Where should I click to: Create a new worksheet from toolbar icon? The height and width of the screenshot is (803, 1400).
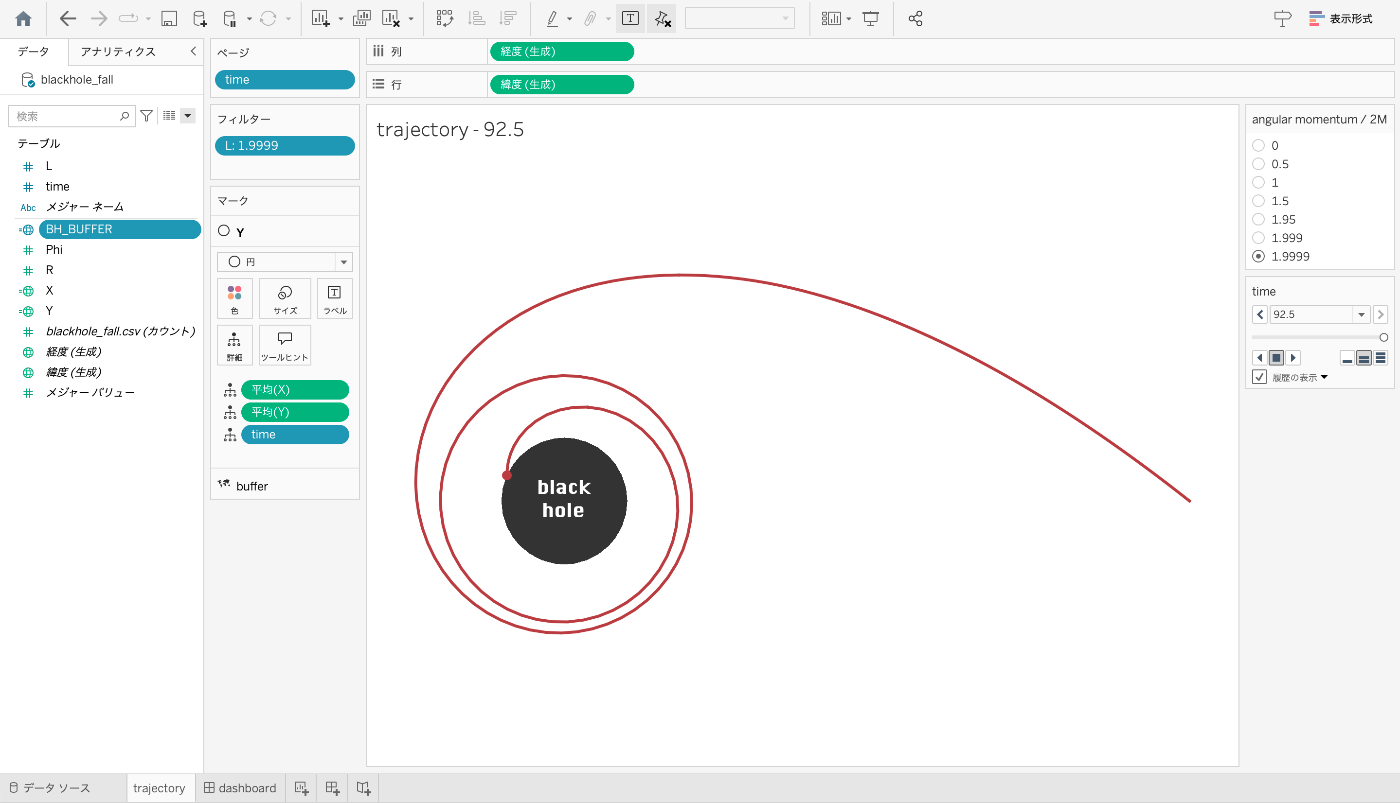[x=320, y=18]
